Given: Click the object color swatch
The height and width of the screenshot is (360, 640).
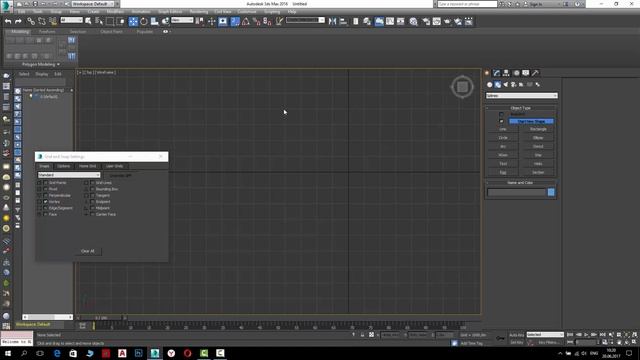Looking at the screenshot, I should click(551, 192).
